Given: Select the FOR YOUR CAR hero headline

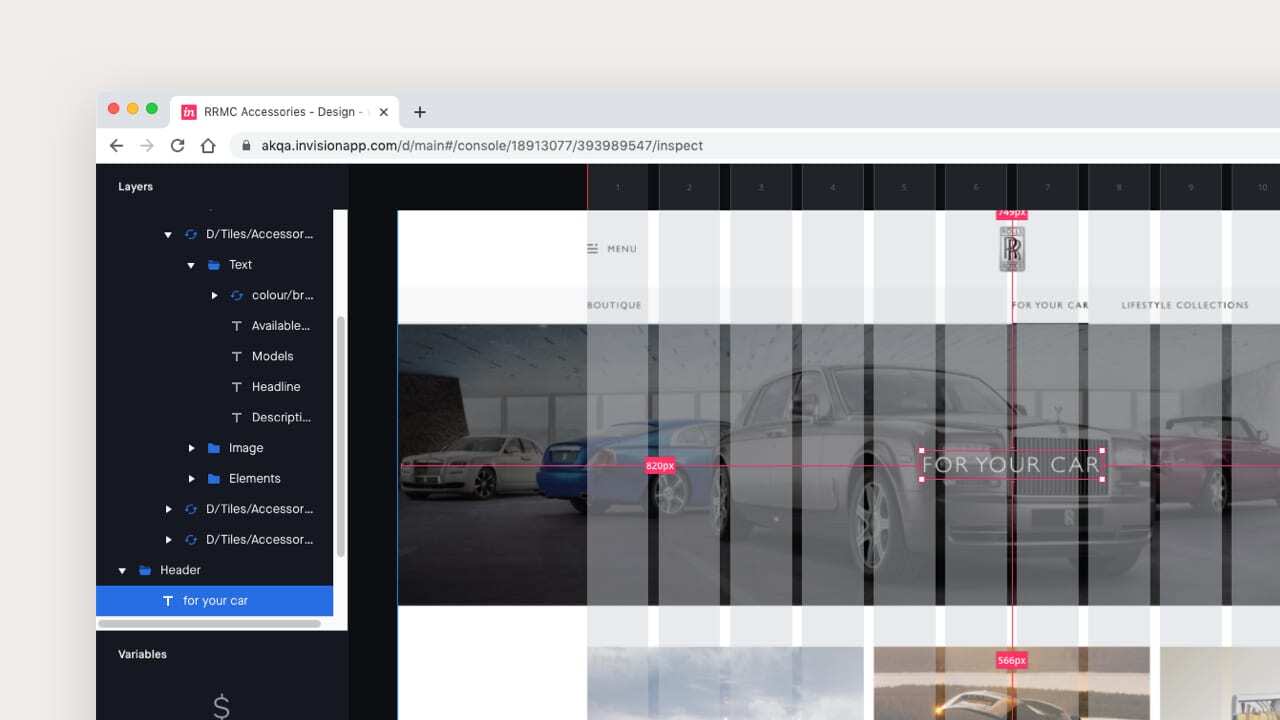Looking at the screenshot, I should (1011, 464).
